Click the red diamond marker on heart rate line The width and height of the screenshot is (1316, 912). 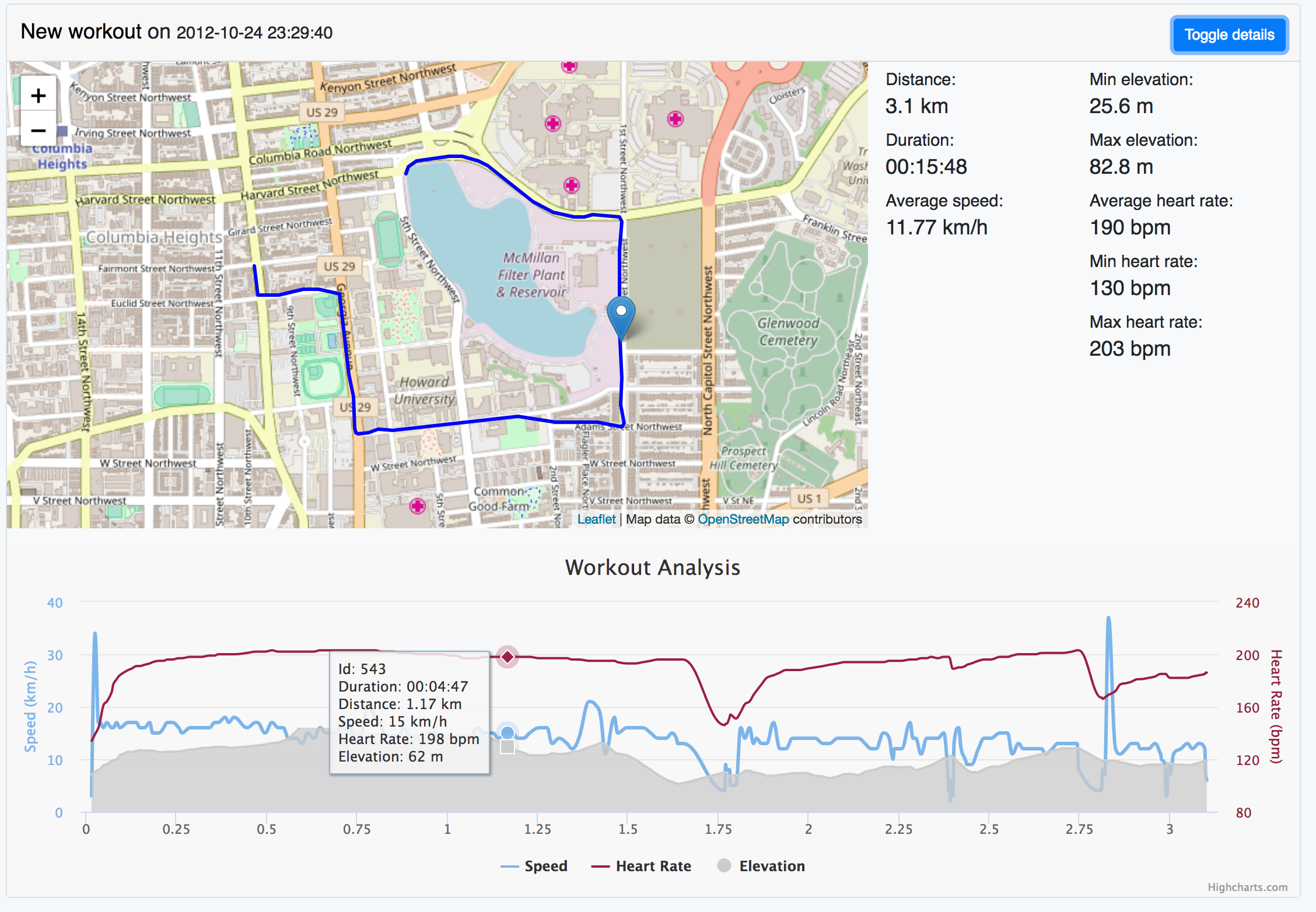(x=507, y=658)
